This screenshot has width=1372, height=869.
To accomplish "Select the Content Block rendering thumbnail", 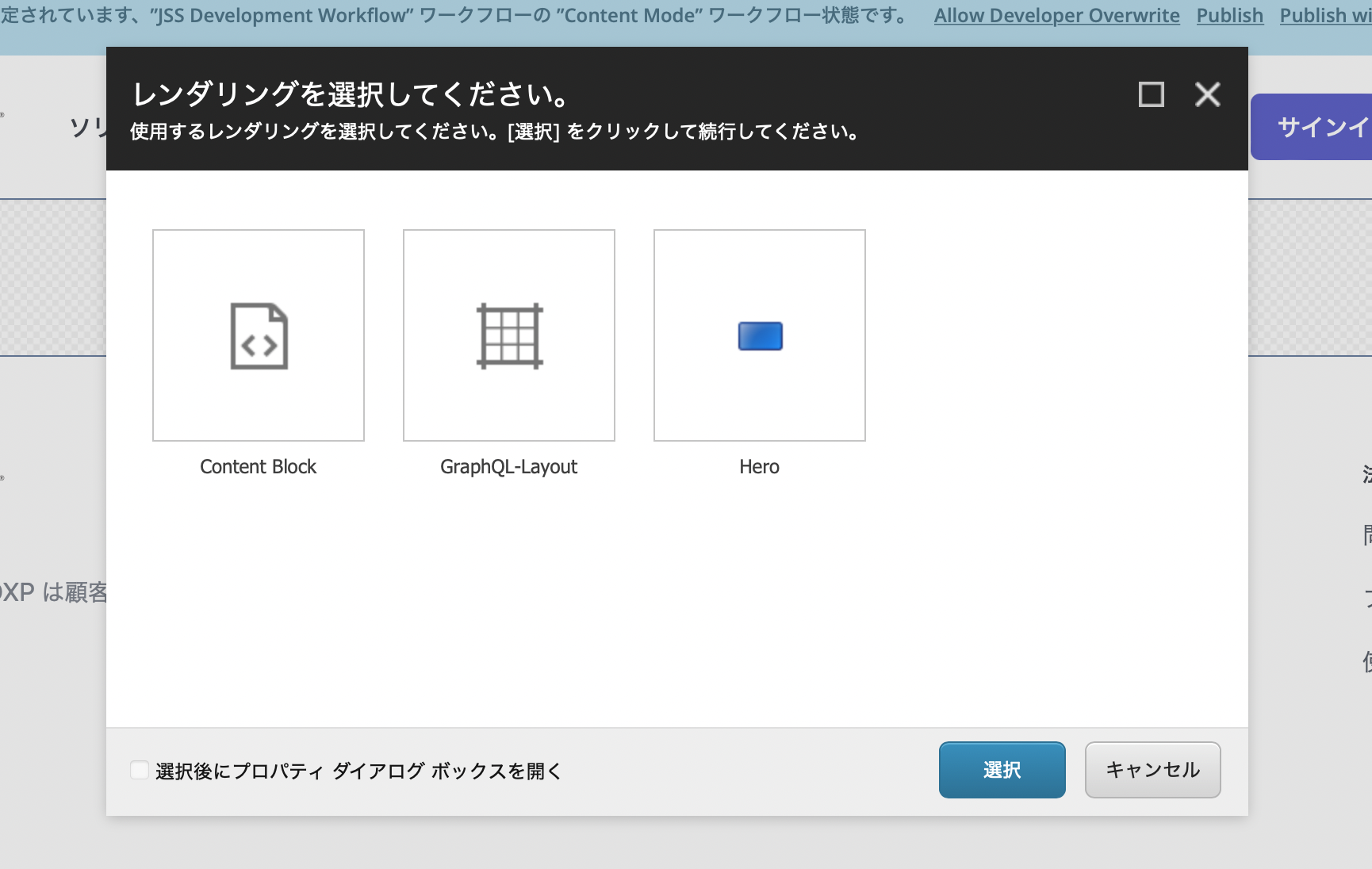I will tap(259, 335).
